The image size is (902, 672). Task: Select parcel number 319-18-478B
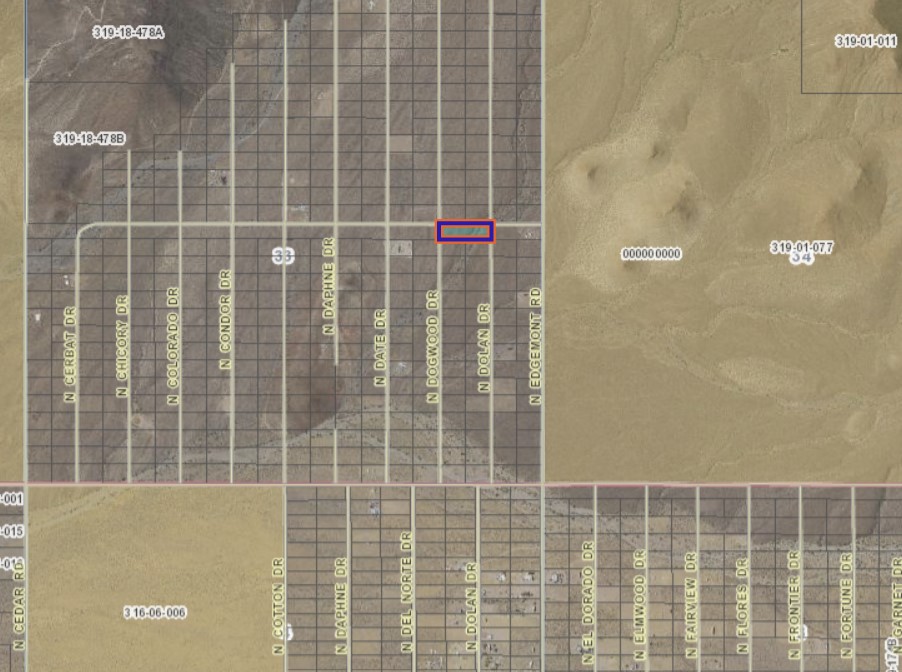[89, 138]
